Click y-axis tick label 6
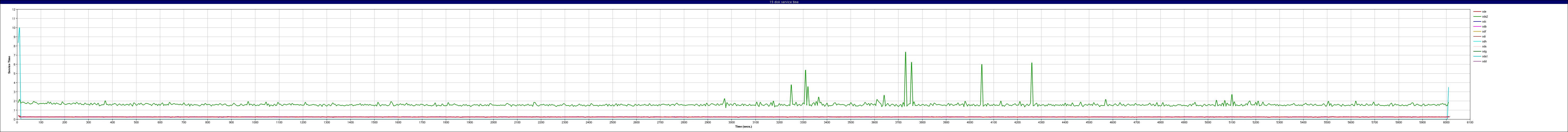This screenshot has height=132, width=1568. [x=15, y=64]
